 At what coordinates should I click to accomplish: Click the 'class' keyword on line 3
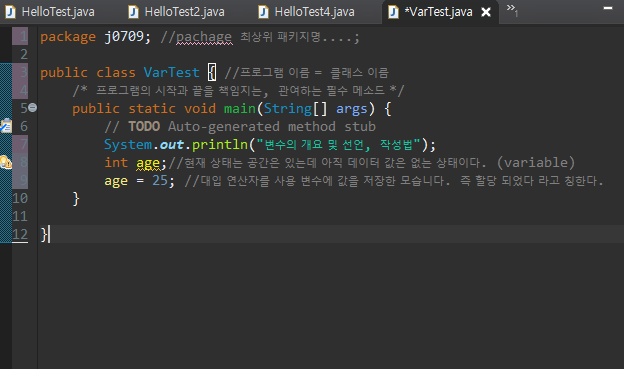tap(116, 72)
